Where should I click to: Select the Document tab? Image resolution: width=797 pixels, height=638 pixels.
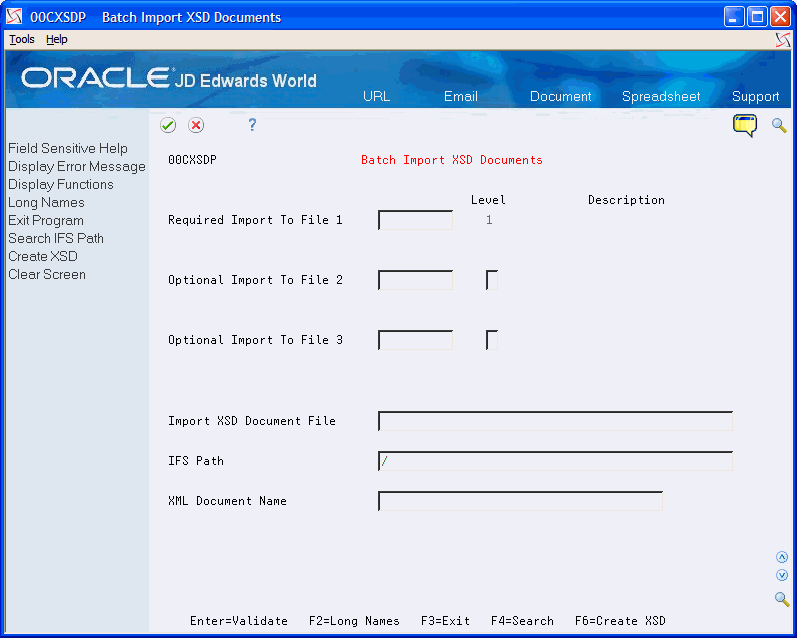560,97
